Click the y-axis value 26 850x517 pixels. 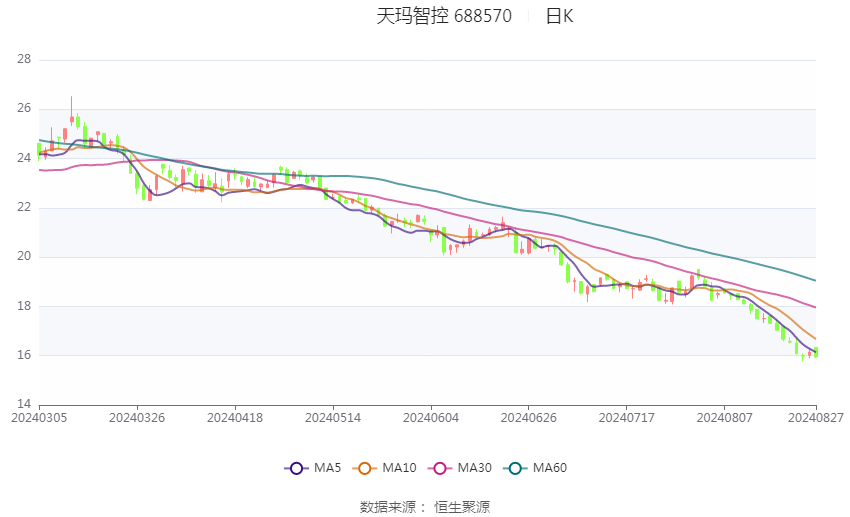point(24,108)
